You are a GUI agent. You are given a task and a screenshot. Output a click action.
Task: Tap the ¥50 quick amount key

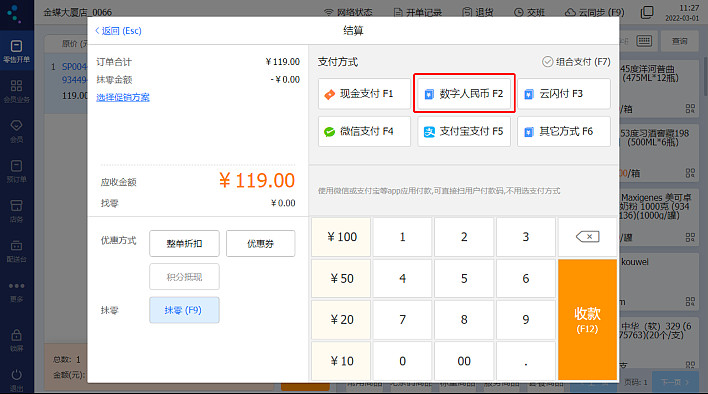coord(341,278)
